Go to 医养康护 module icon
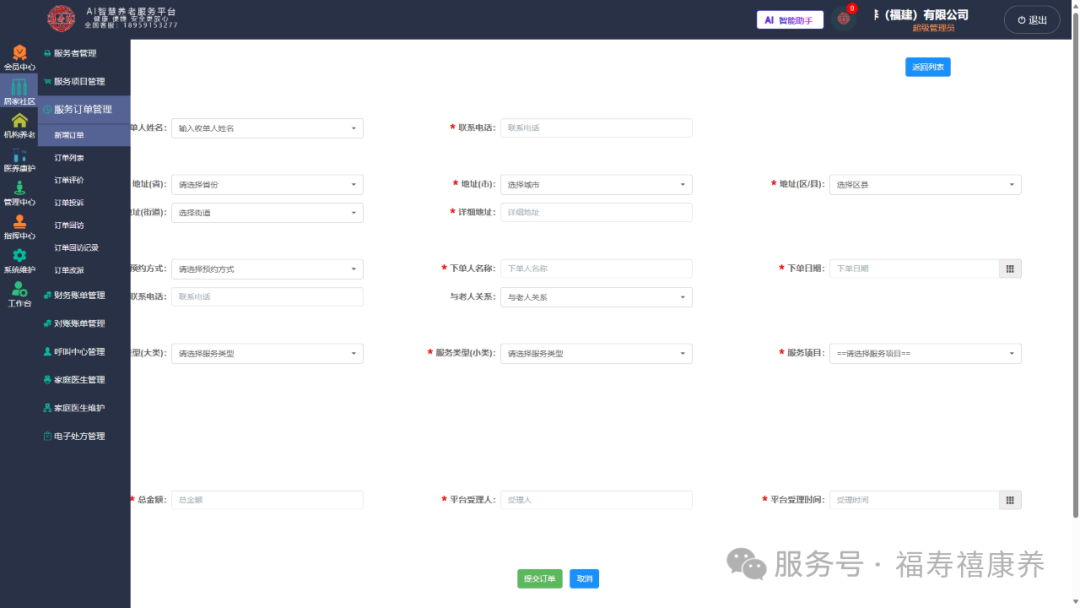Image resolution: width=1080 pixels, height=608 pixels. (19, 160)
